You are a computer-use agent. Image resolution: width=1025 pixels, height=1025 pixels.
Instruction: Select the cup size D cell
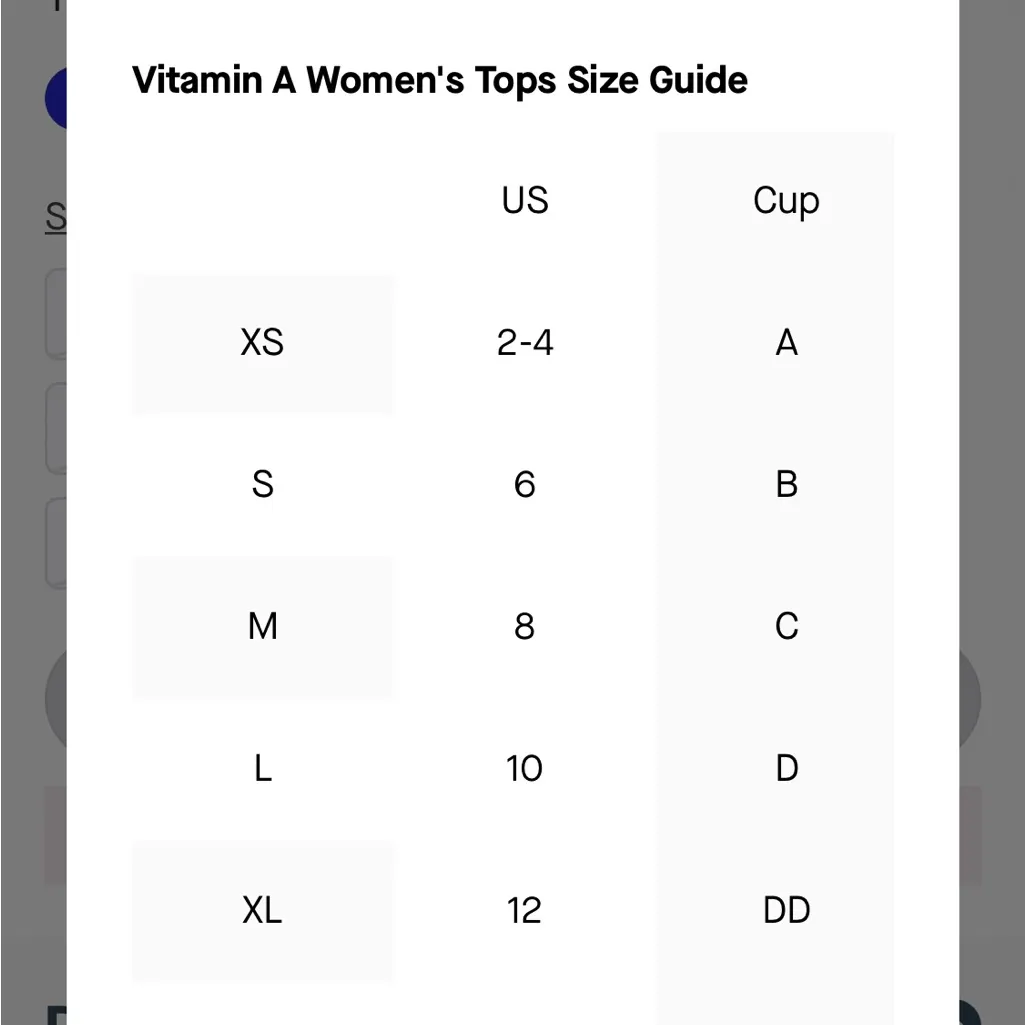786,768
